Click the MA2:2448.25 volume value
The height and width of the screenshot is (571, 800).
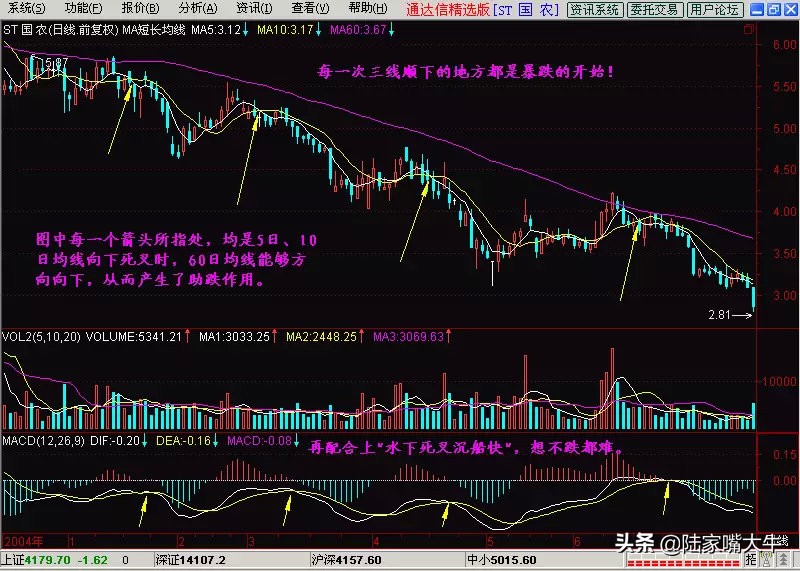[x=321, y=337]
